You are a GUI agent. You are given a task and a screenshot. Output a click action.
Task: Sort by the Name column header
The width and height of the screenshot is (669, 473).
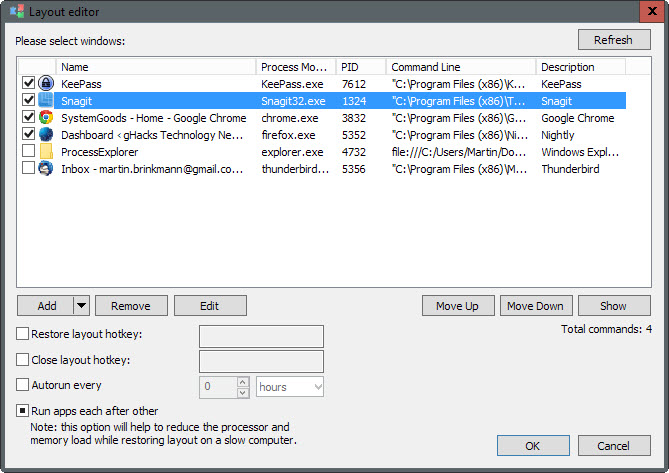(156, 67)
